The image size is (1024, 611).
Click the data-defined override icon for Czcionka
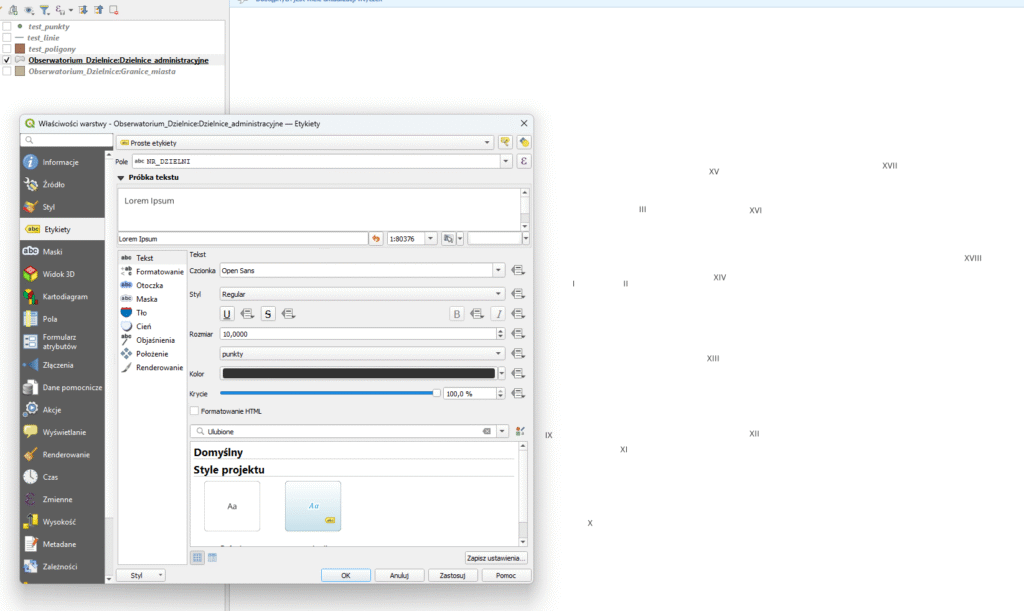[x=518, y=270]
